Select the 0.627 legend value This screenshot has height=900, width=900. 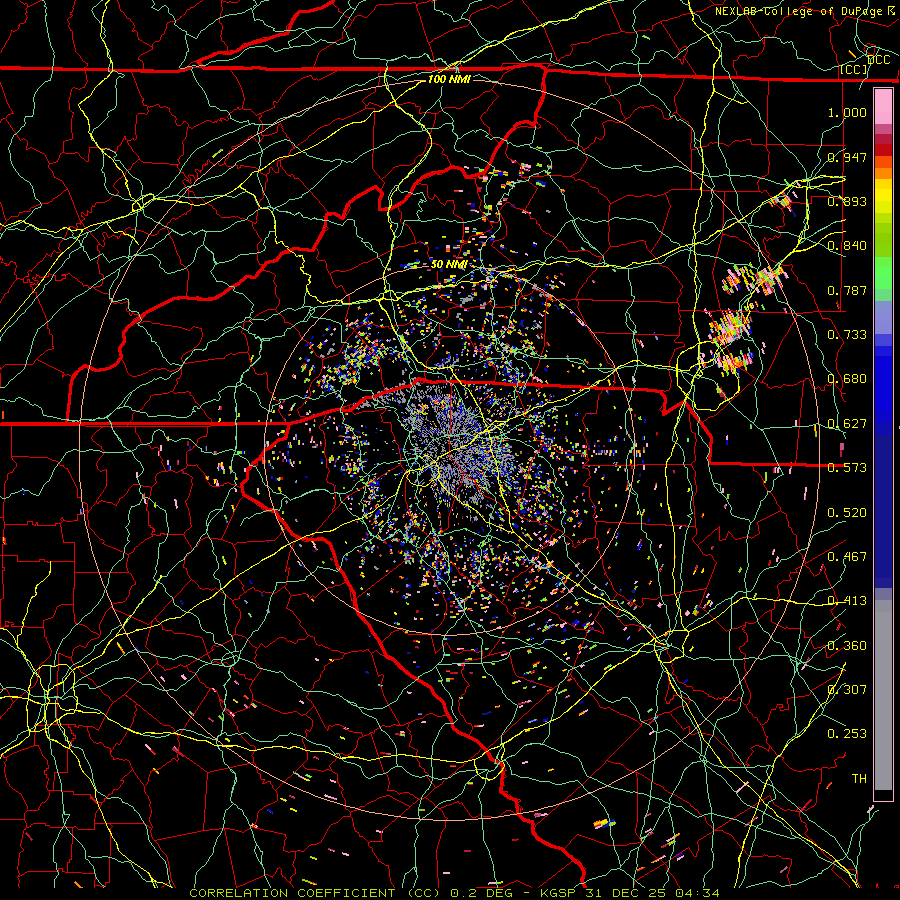[x=847, y=424]
